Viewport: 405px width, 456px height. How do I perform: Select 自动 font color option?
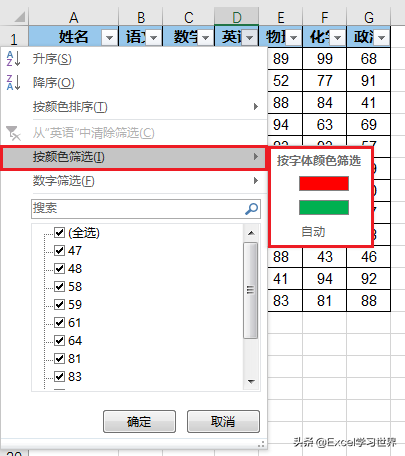pos(313,231)
